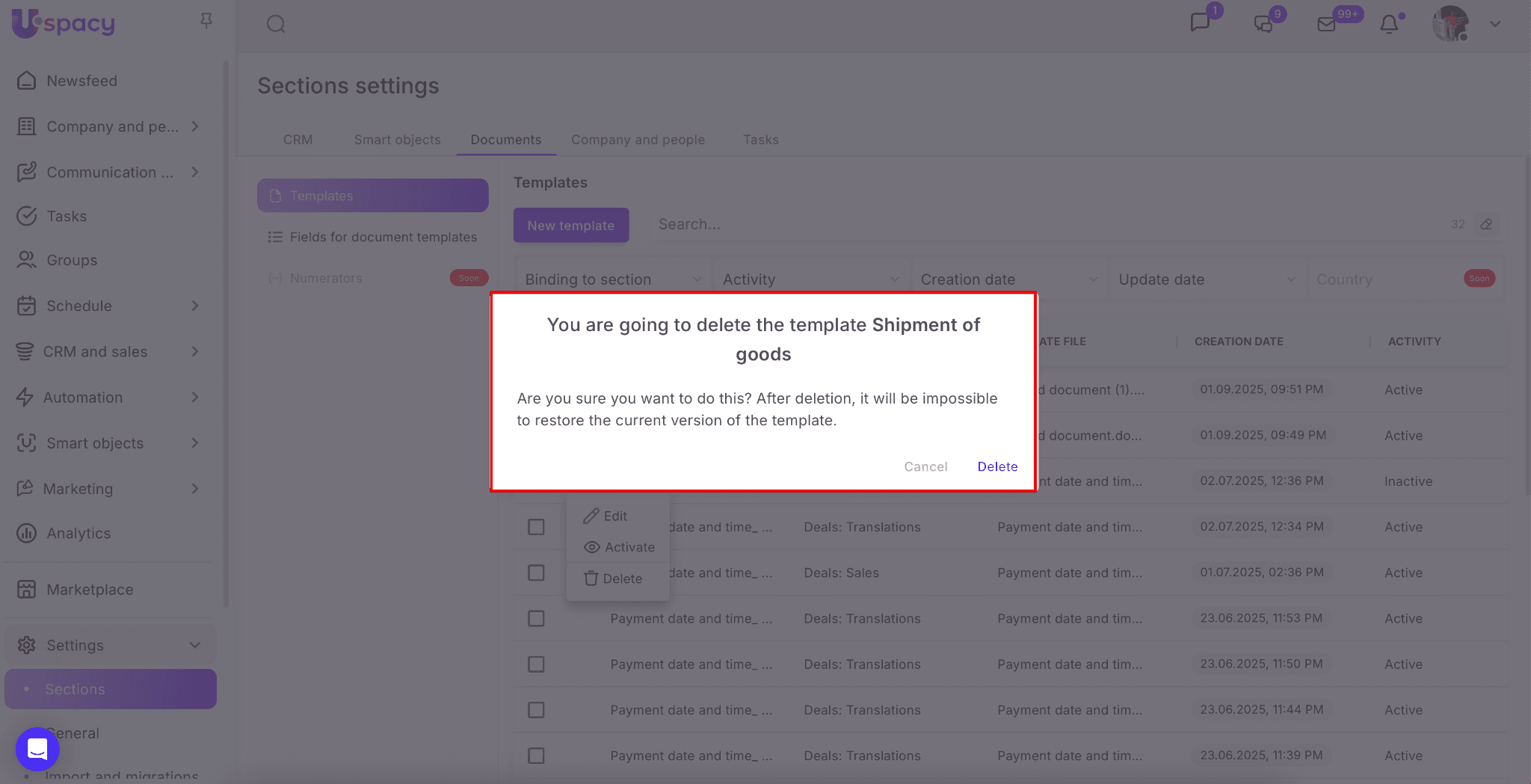Open the Intercom chat launcher bubble
1531x784 pixels.
pos(37,748)
